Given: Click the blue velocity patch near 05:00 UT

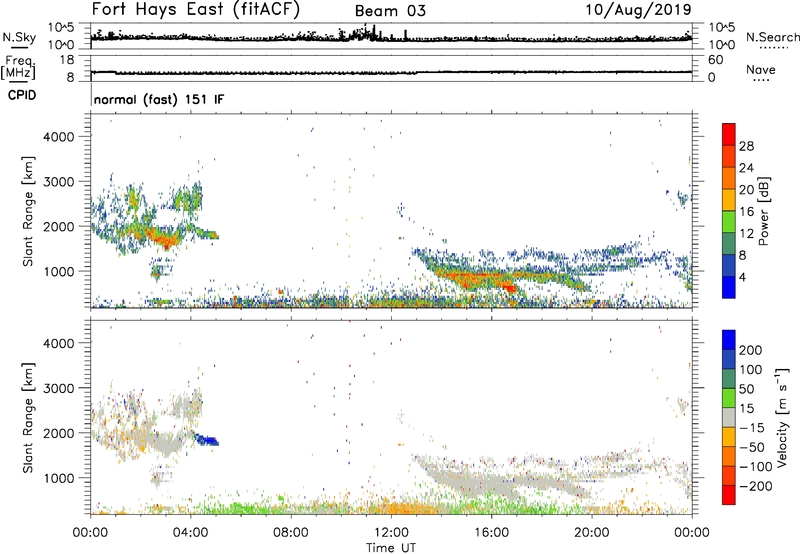Looking at the screenshot, I should point(207,440).
